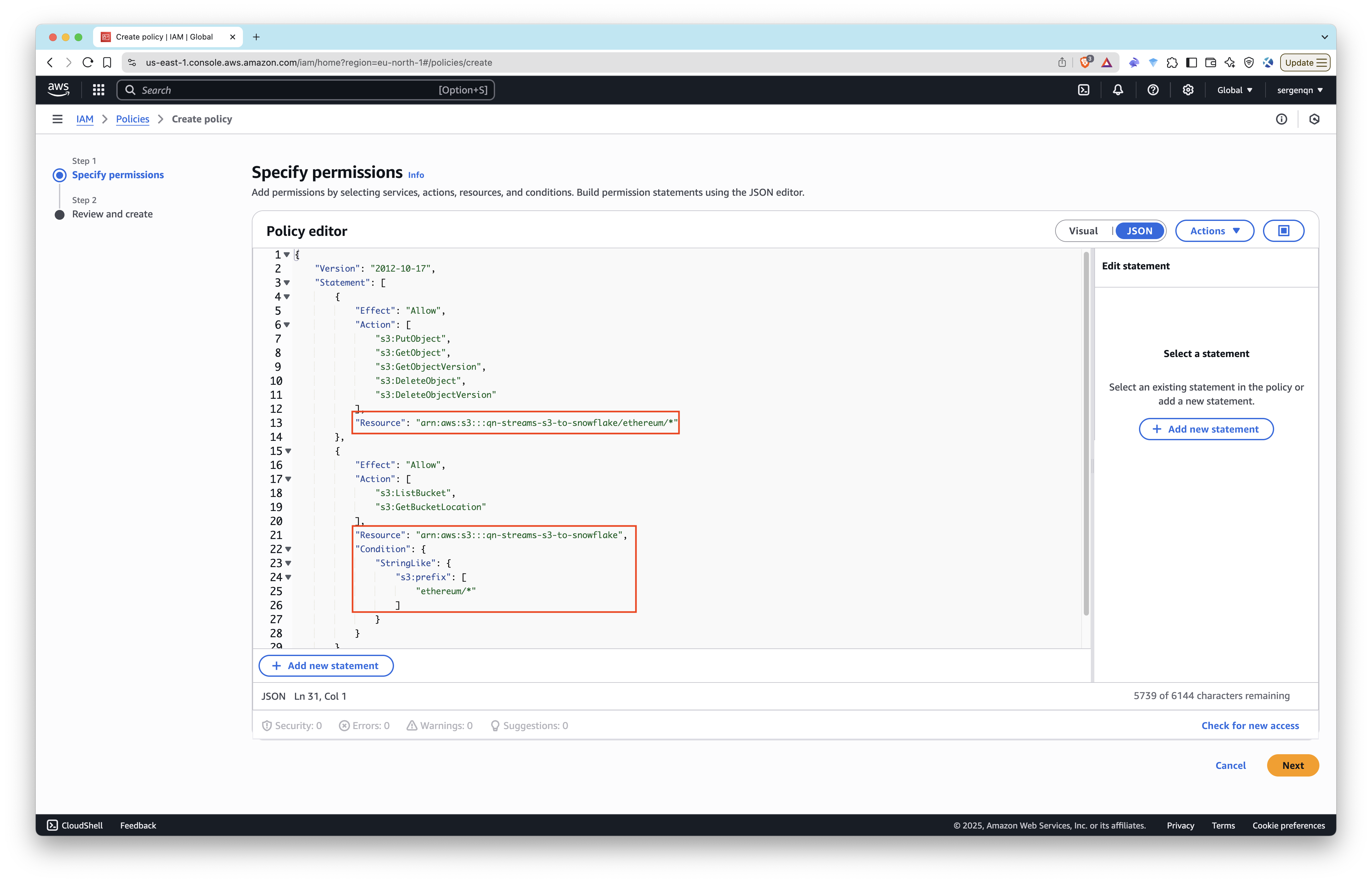Open the help question mark icon
Image resolution: width=1372 pixels, height=883 pixels.
pos(1152,90)
